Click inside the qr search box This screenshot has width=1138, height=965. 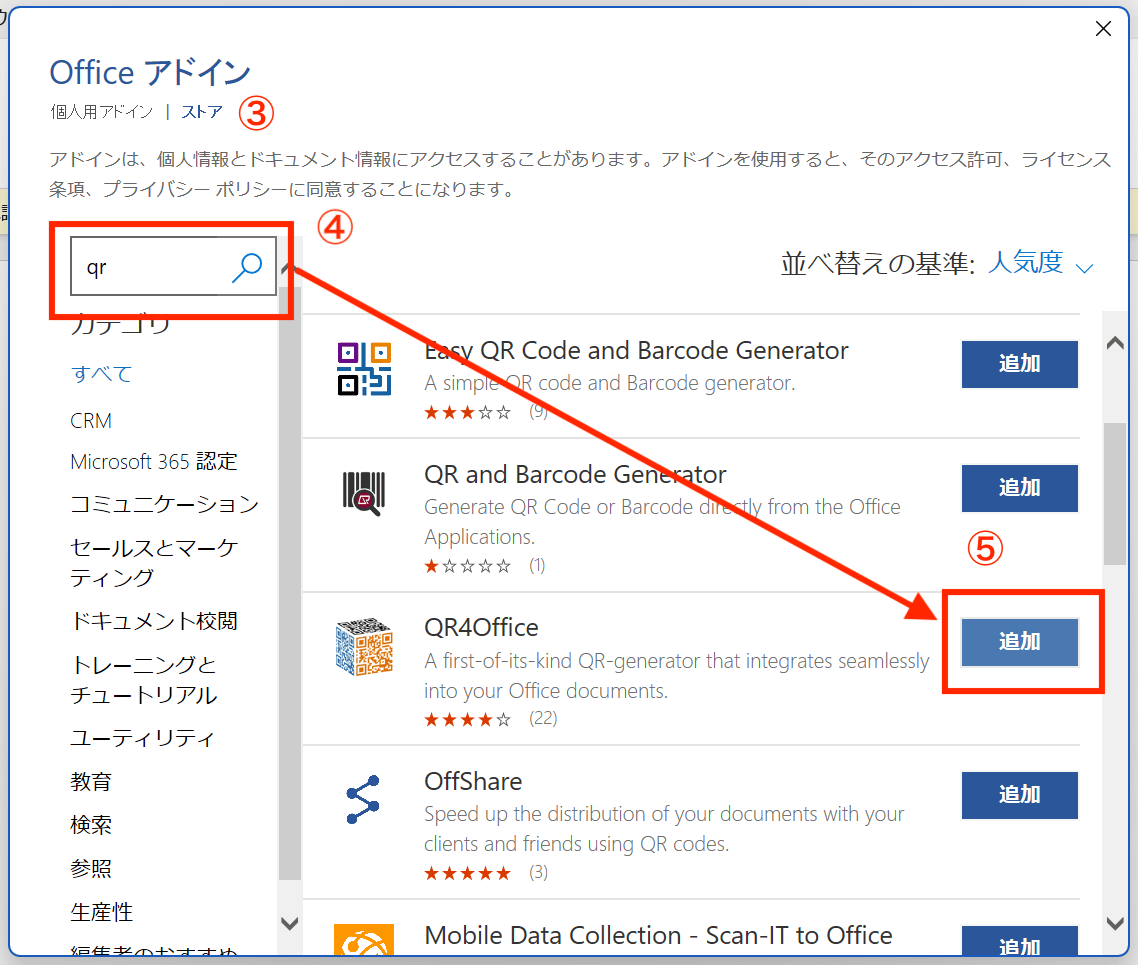(x=150, y=267)
